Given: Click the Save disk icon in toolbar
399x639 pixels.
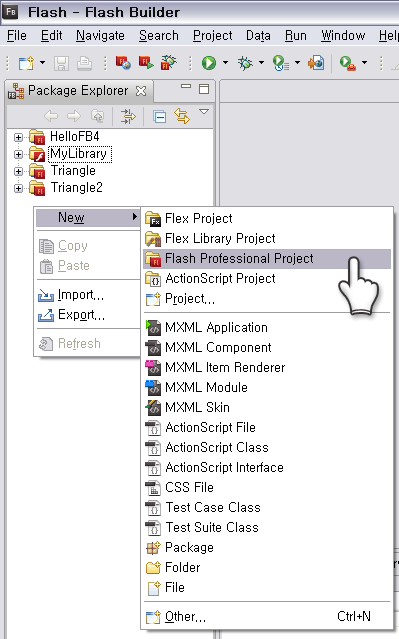Looking at the screenshot, I should 62,63.
